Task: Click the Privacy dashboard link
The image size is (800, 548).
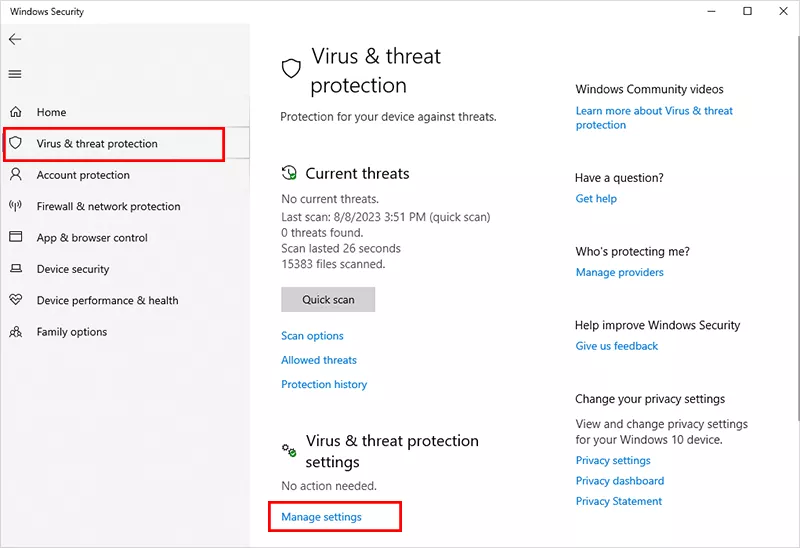Action: [x=619, y=481]
